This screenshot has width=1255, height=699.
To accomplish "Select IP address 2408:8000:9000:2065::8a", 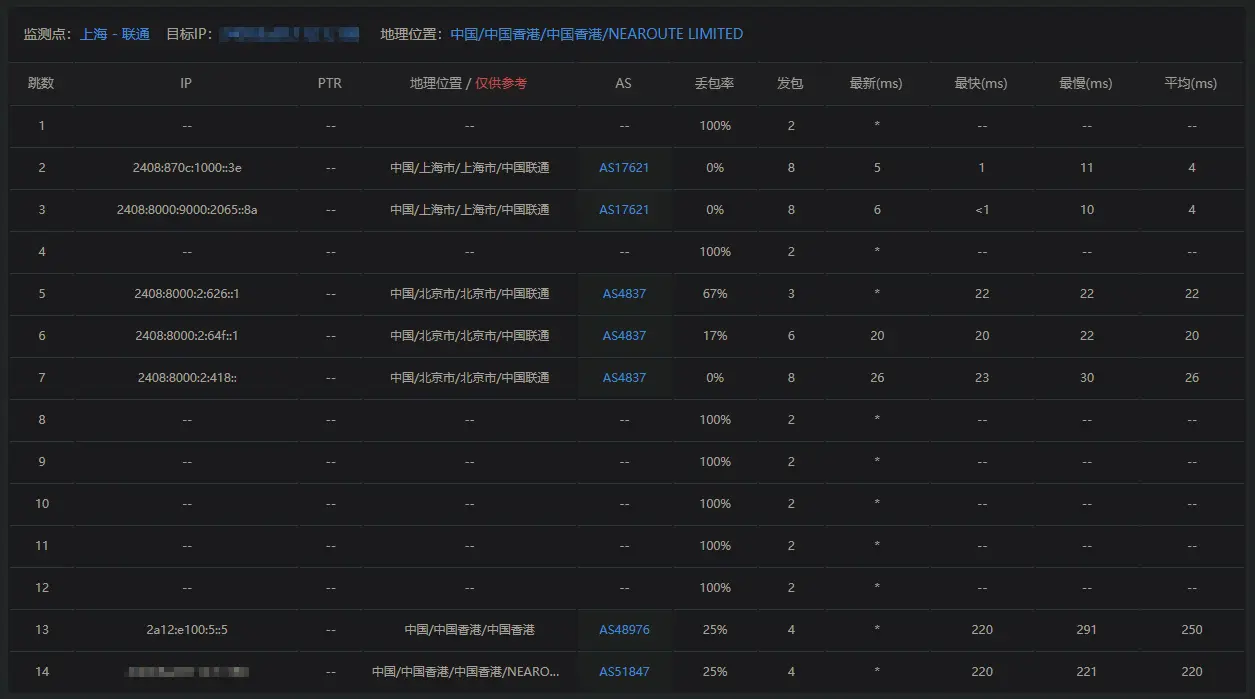I will click(187, 210).
